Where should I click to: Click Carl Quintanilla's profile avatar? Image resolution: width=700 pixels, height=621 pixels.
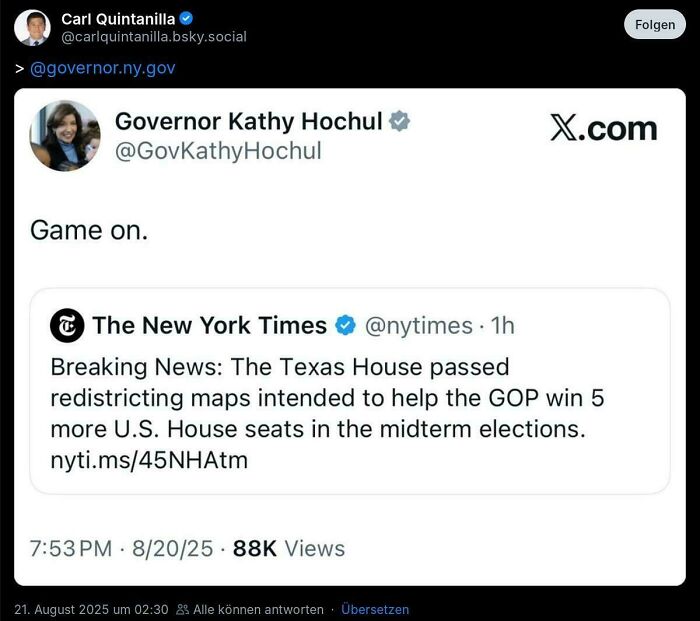click(x=32, y=27)
